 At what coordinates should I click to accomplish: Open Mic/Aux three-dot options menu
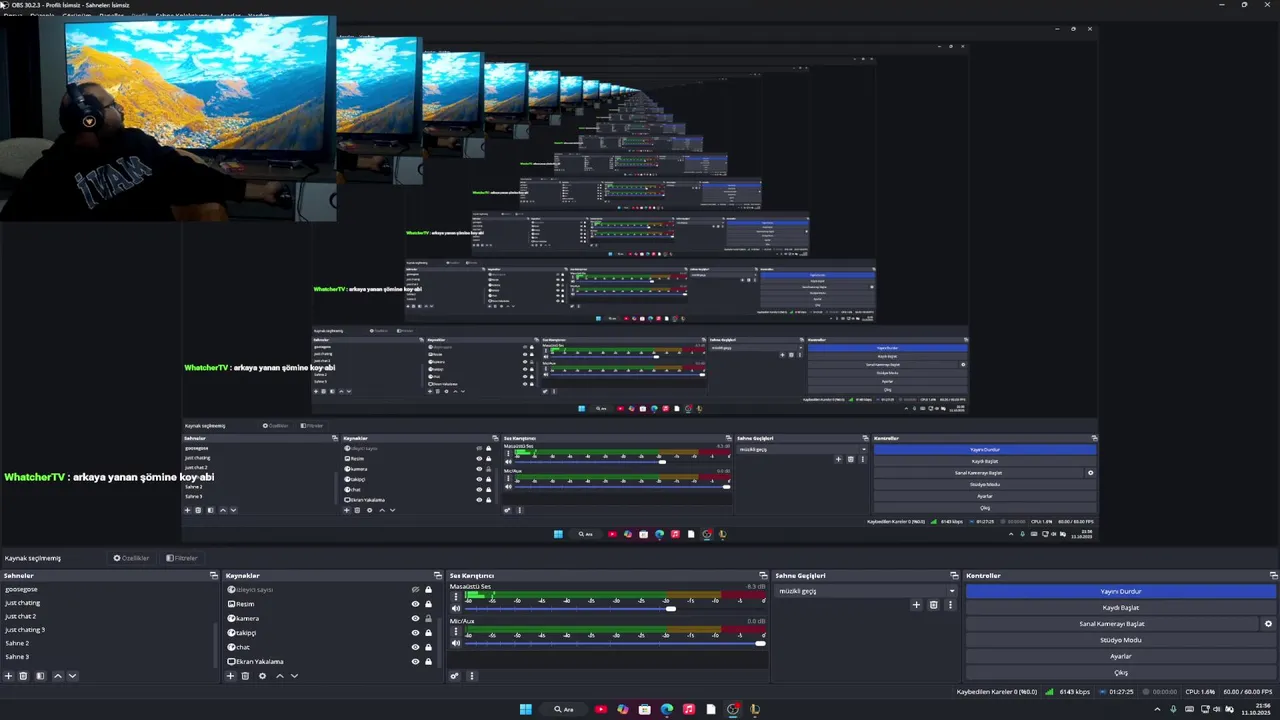click(456, 631)
